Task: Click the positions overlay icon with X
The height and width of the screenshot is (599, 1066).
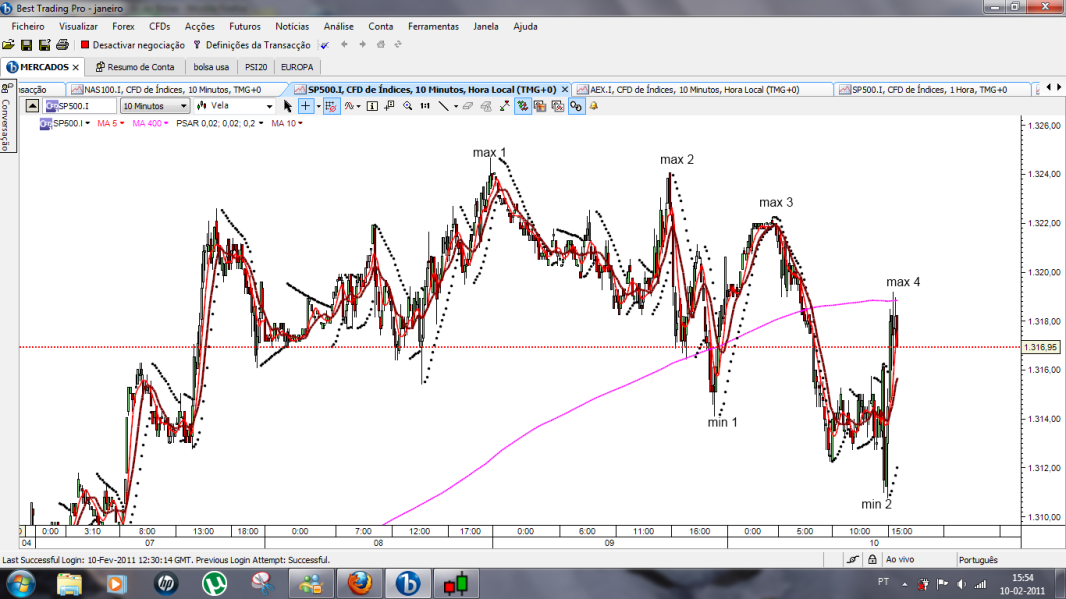Action: pyautogui.click(x=557, y=106)
